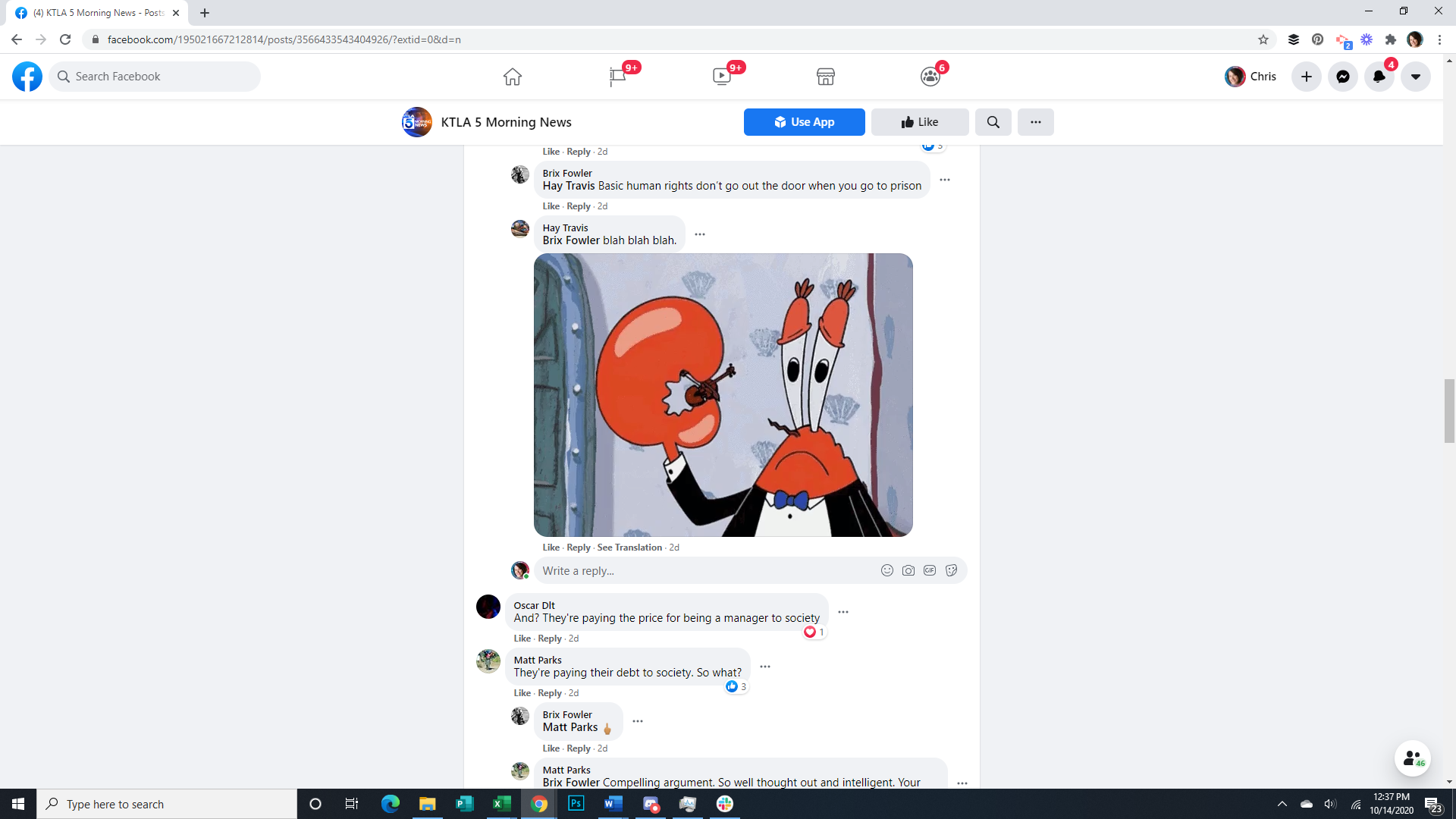Insert an emoji in reply box
This screenshot has height=819, width=1456.
click(886, 570)
